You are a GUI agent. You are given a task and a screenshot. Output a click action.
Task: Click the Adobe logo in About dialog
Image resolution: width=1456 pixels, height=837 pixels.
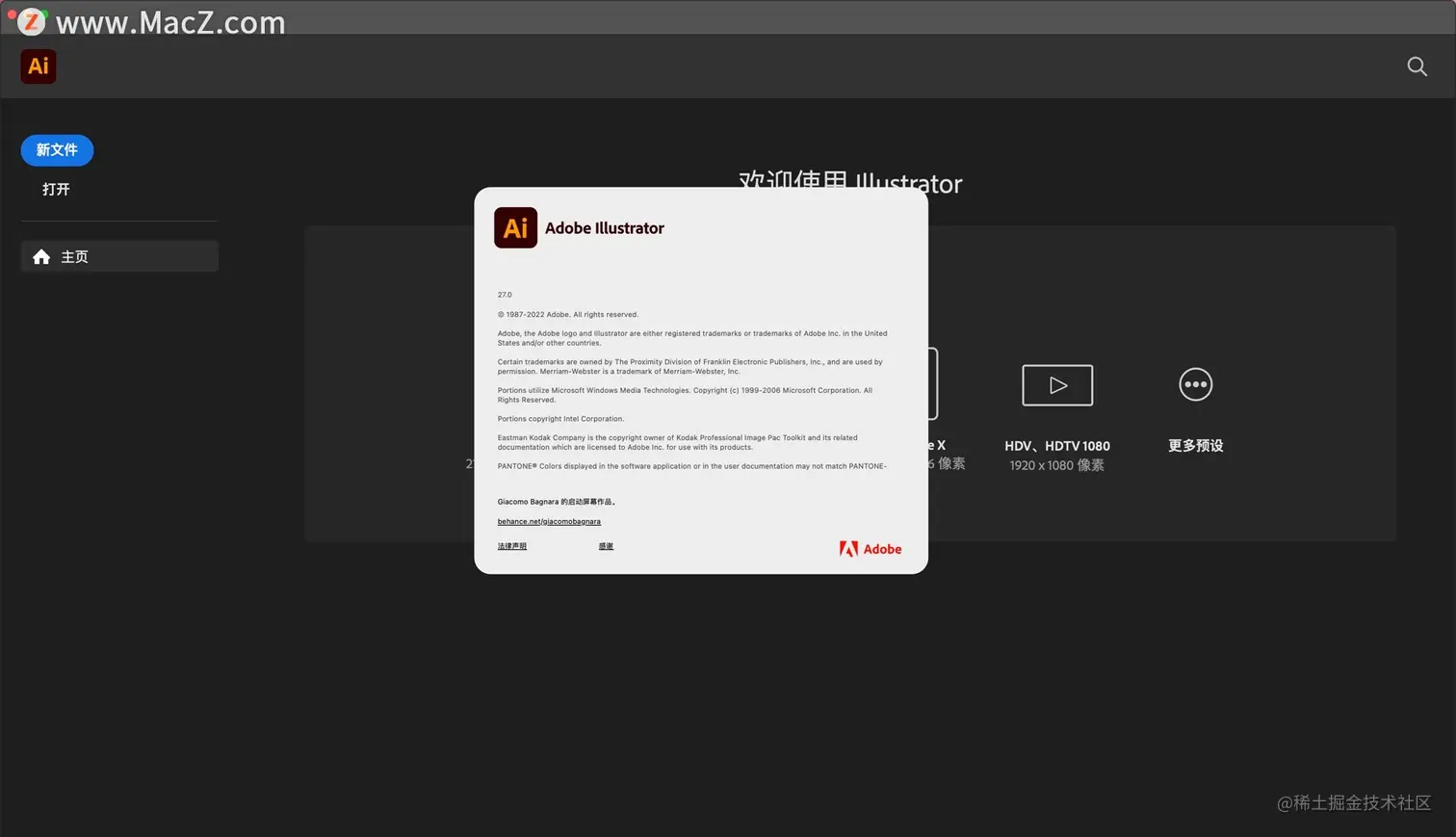871,549
